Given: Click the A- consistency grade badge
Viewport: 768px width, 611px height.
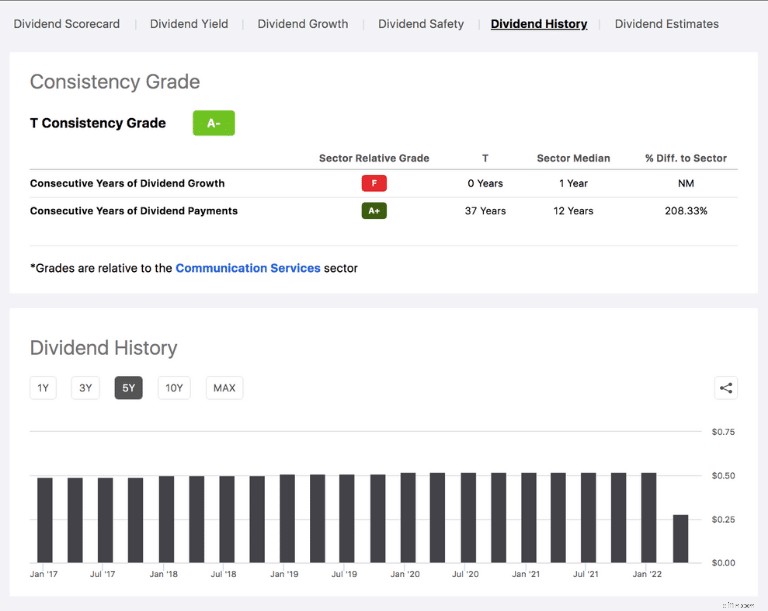Looking at the screenshot, I should click(214, 123).
